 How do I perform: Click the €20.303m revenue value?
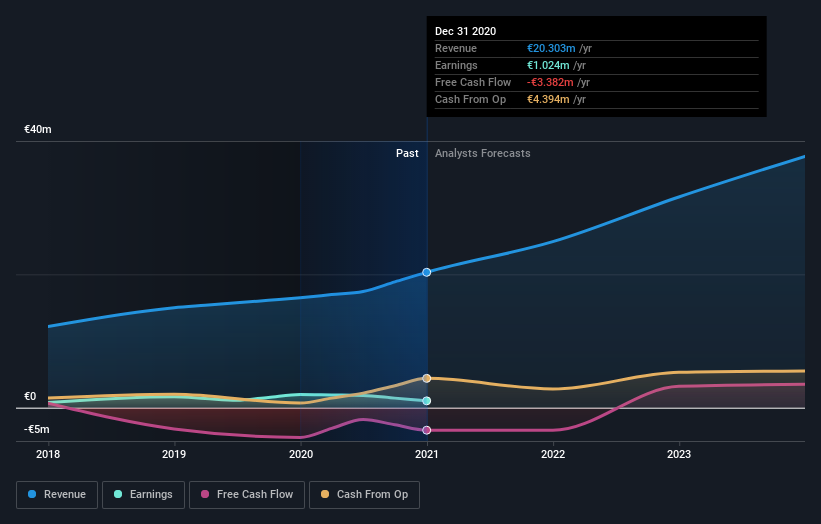[551, 48]
